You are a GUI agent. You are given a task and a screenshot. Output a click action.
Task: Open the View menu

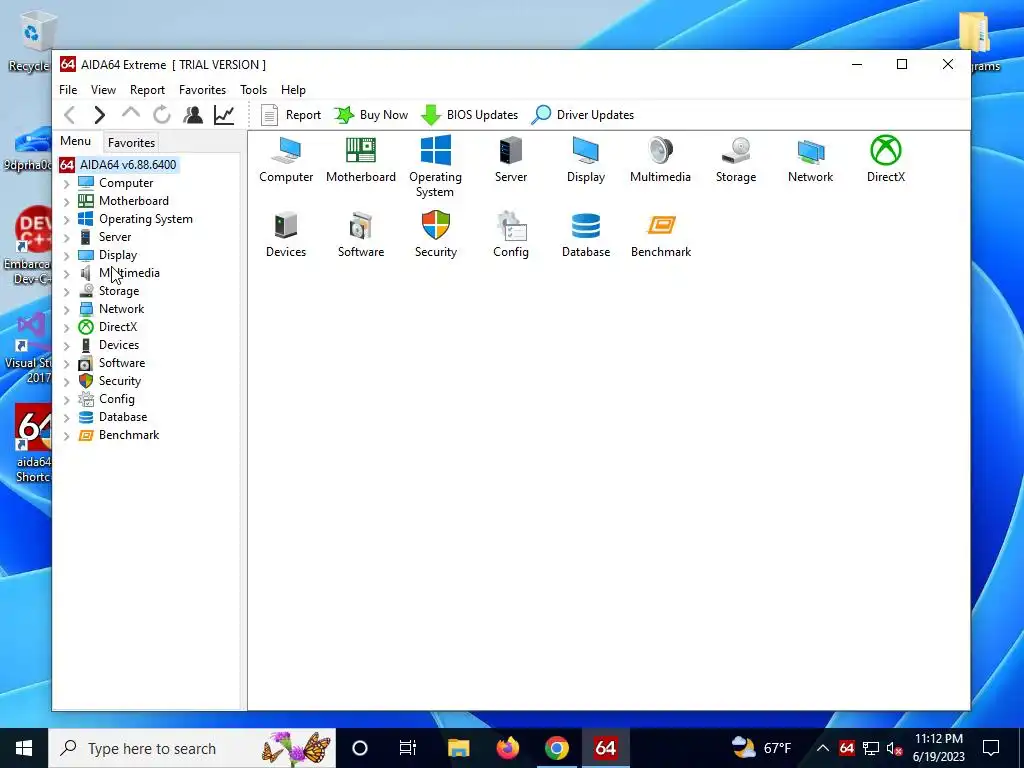(x=103, y=89)
